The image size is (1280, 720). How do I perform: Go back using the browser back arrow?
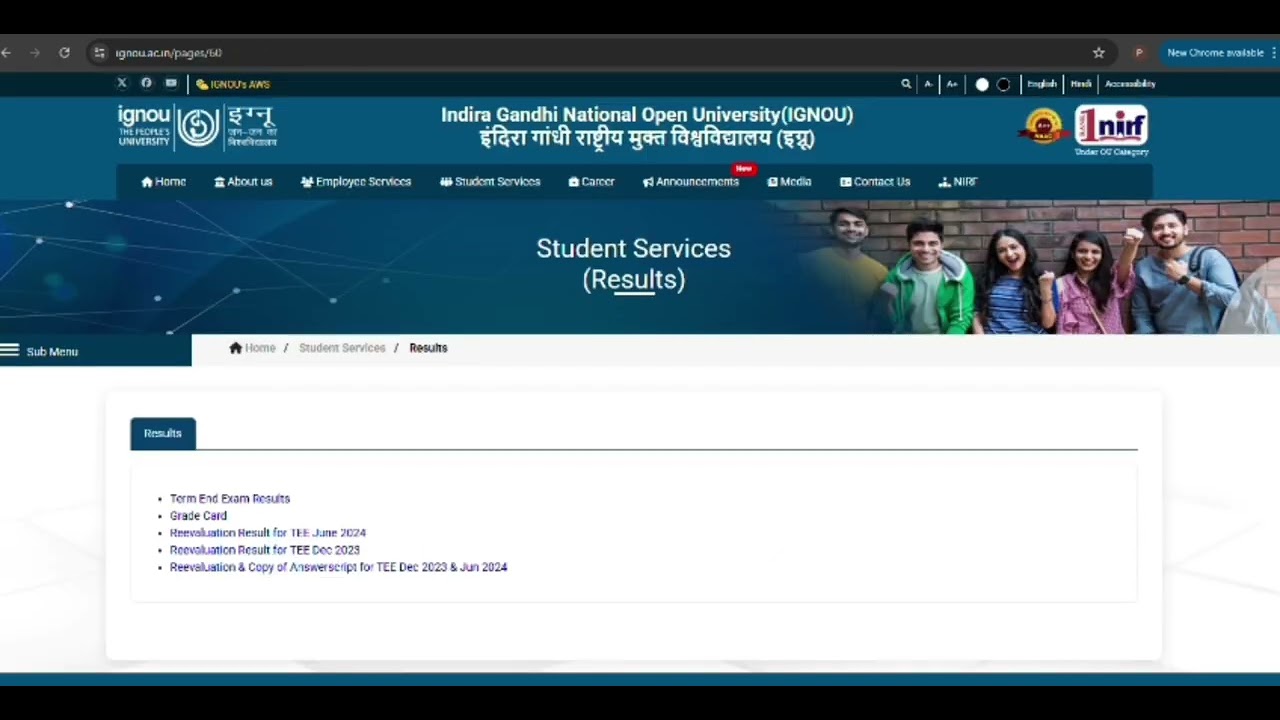pyautogui.click(x=6, y=53)
